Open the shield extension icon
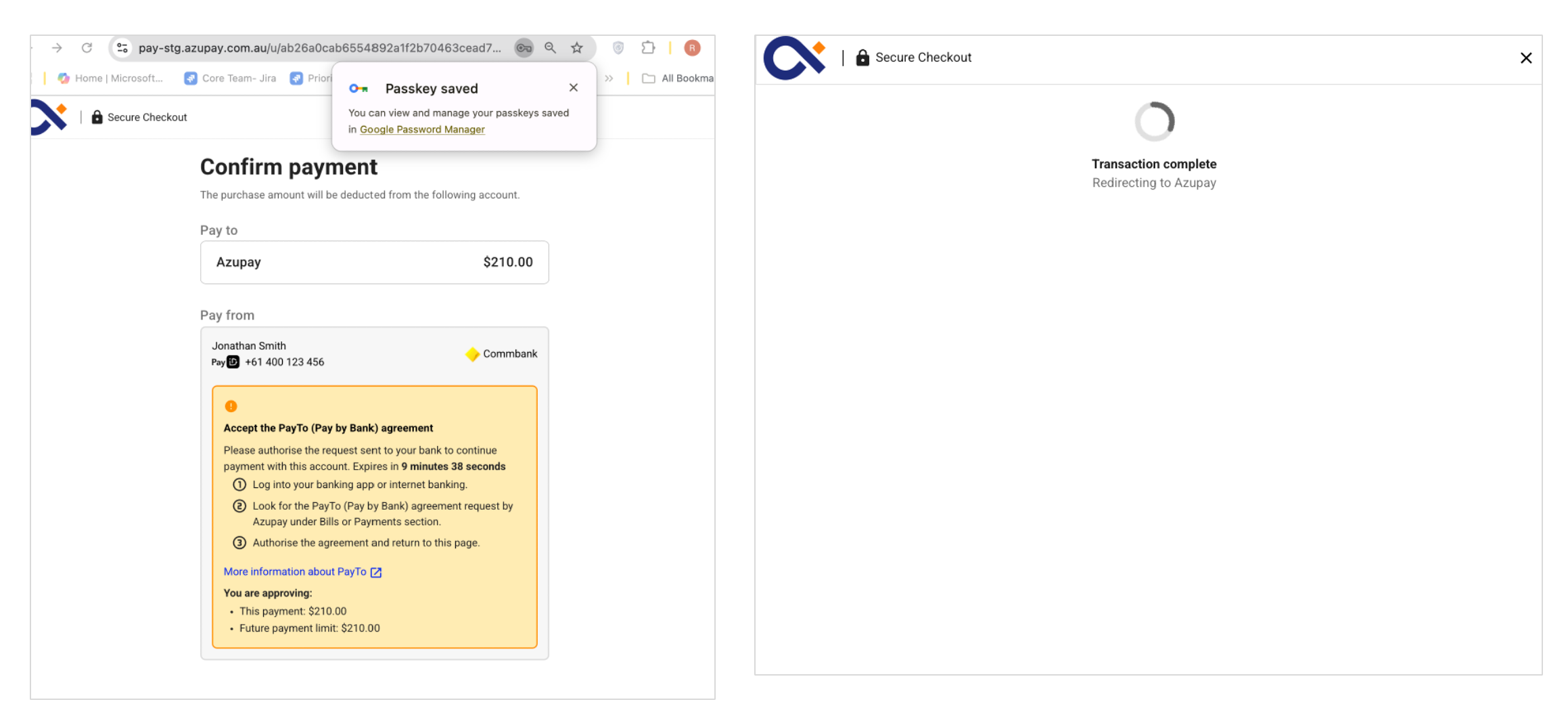The width and height of the screenshot is (1568, 727). pos(618,48)
